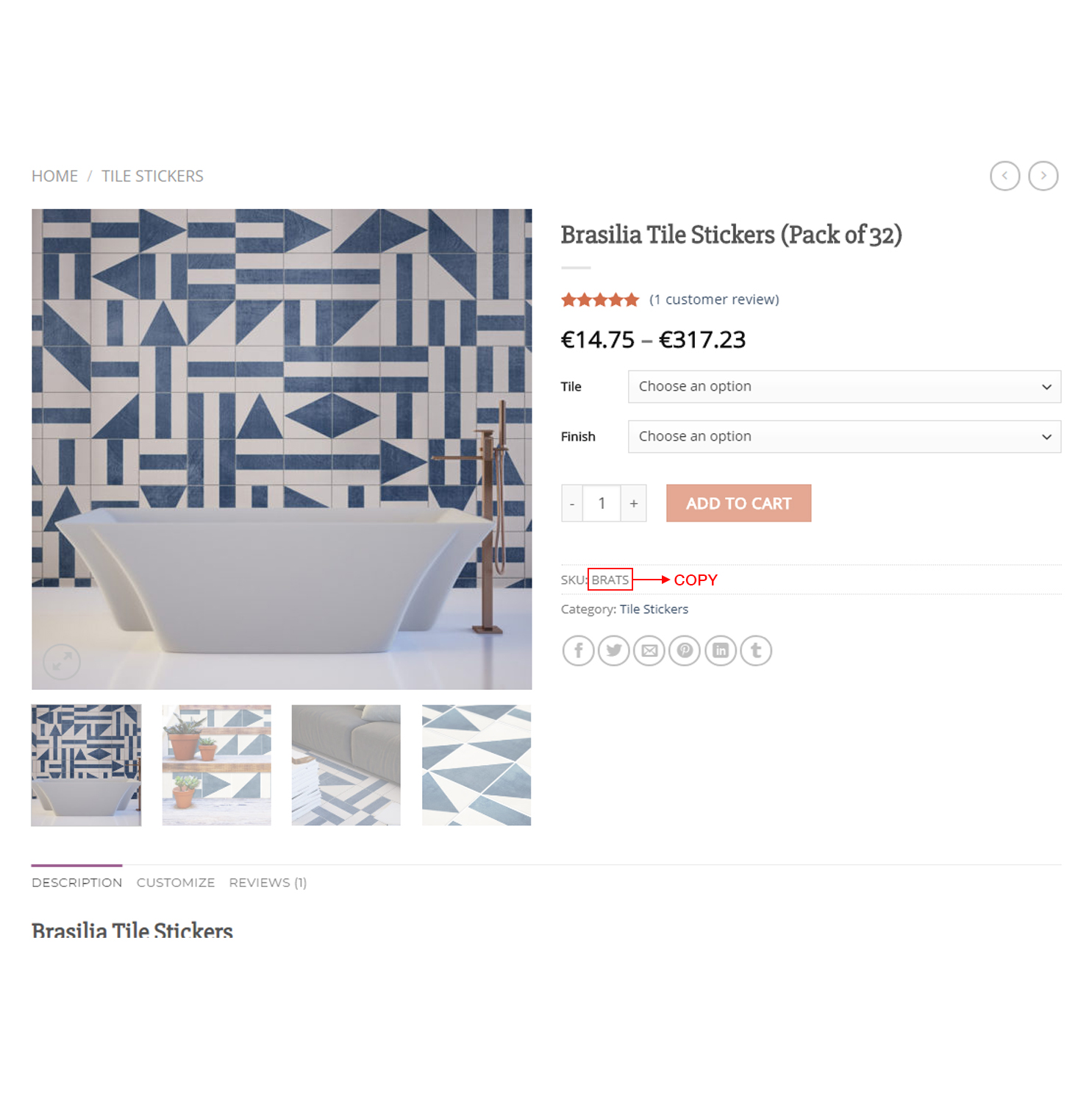
Task: Open the Finish options dropdown
Action: pos(844,437)
